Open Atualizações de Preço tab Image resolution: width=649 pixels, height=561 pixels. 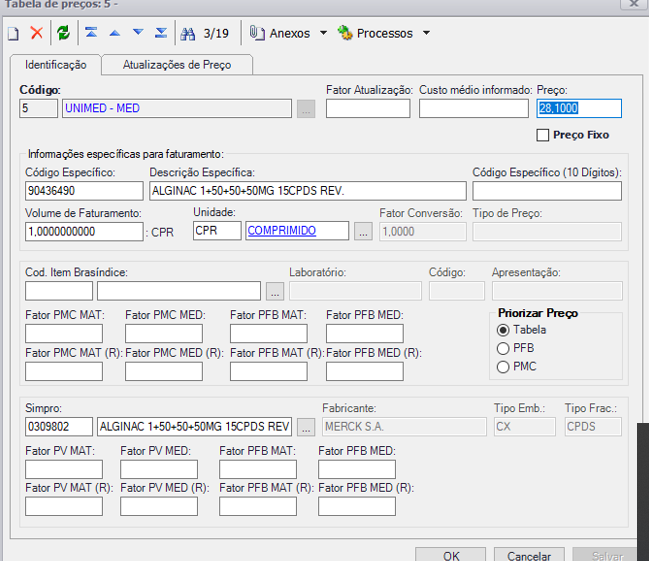tap(177, 65)
